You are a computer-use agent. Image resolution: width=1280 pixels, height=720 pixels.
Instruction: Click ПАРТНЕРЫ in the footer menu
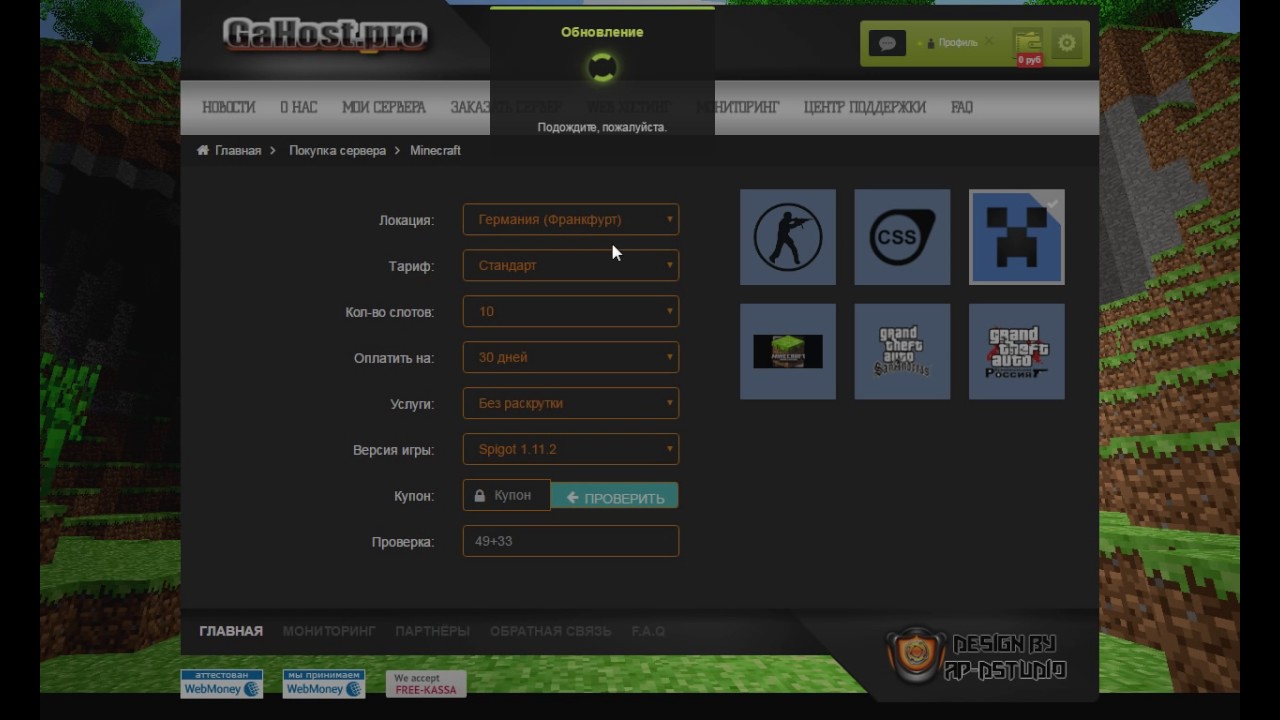coord(432,631)
